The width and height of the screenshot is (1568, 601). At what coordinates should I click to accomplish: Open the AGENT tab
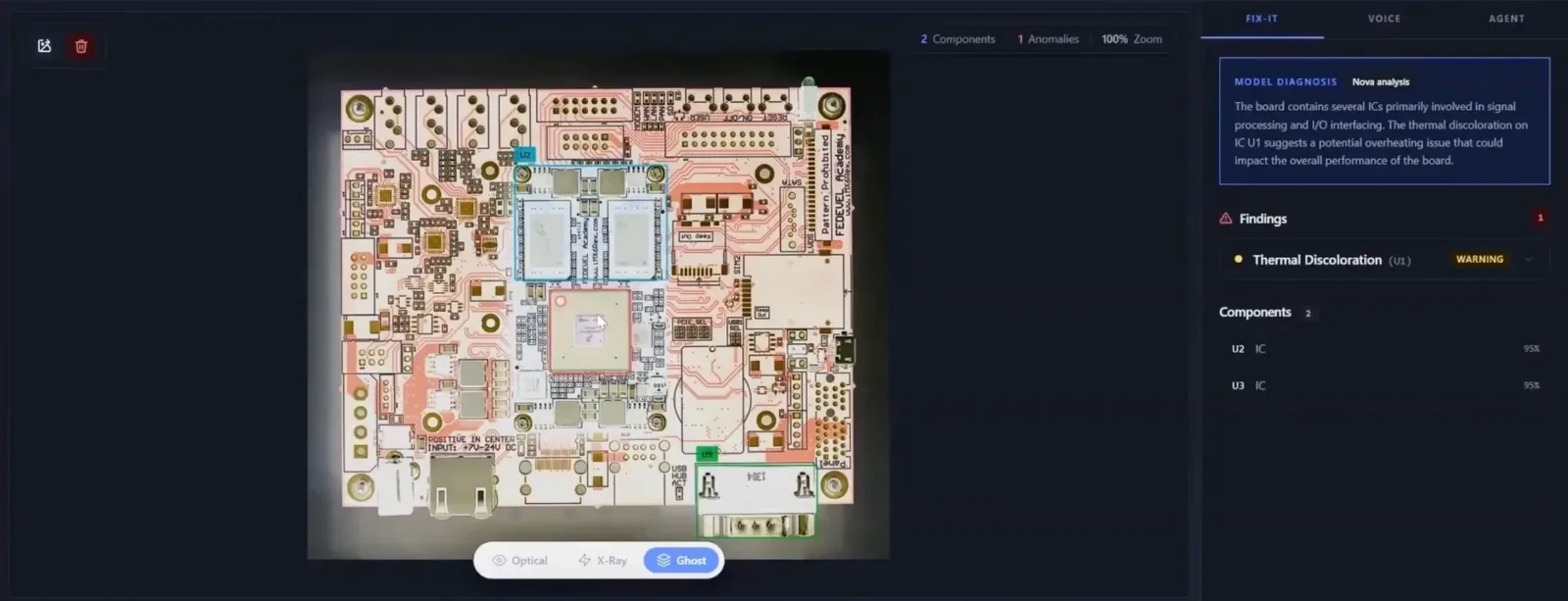(x=1506, y=19)
